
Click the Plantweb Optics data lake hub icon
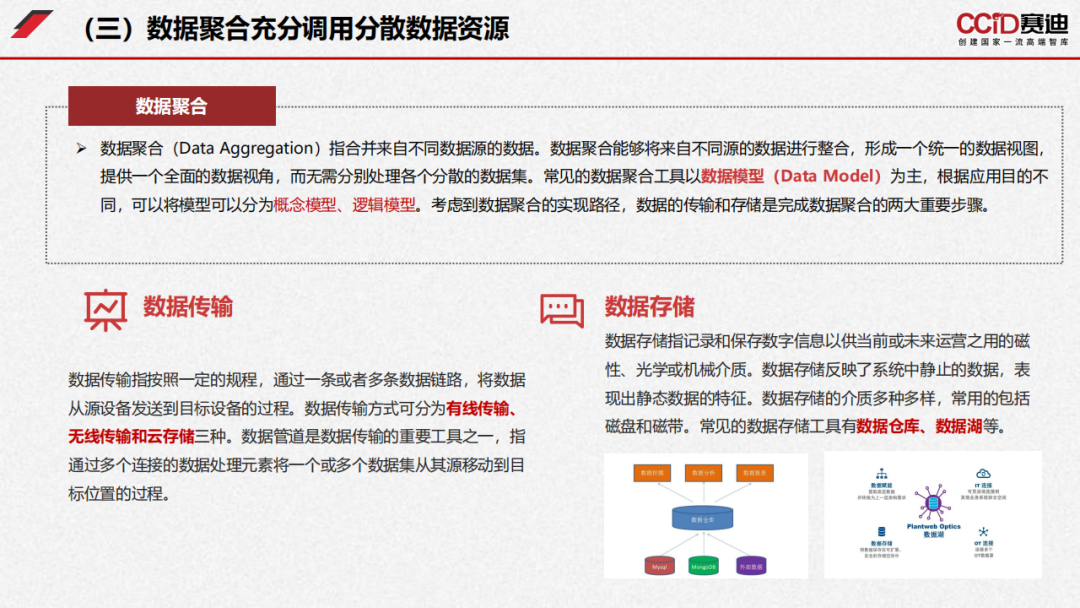coord(934,504)
